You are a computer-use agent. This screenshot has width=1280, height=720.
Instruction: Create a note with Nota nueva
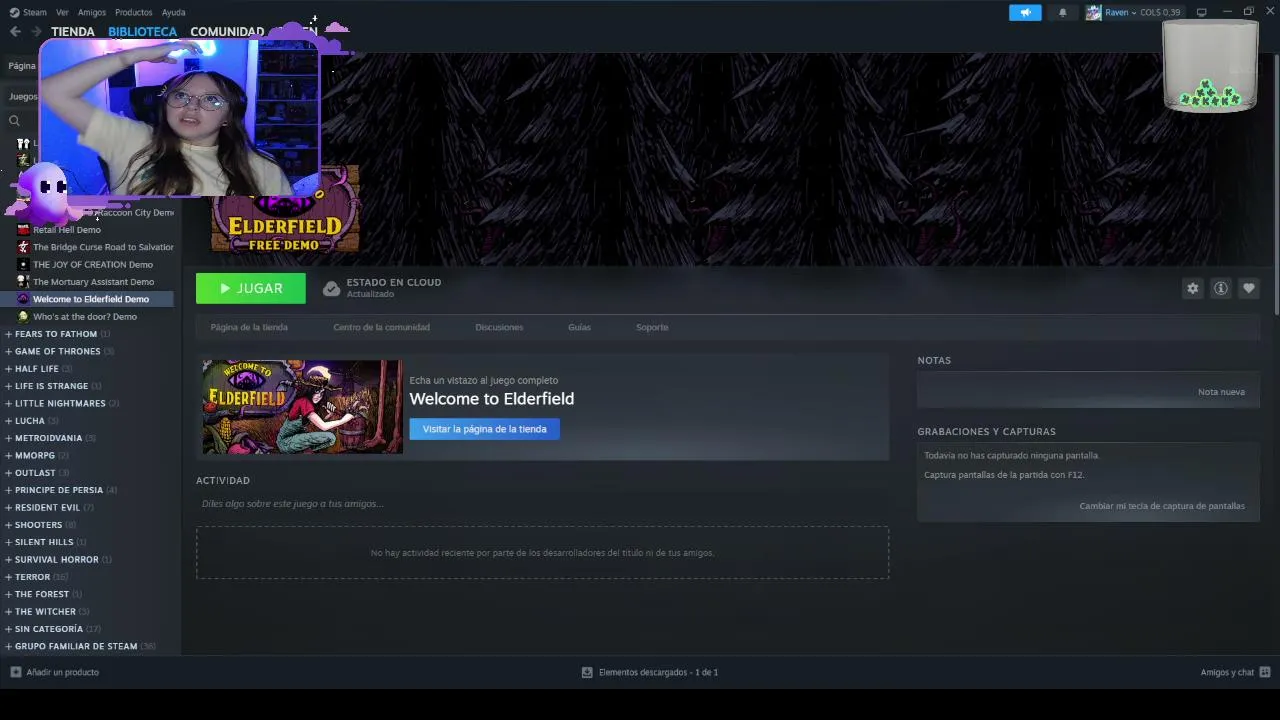coord(1221,392)
